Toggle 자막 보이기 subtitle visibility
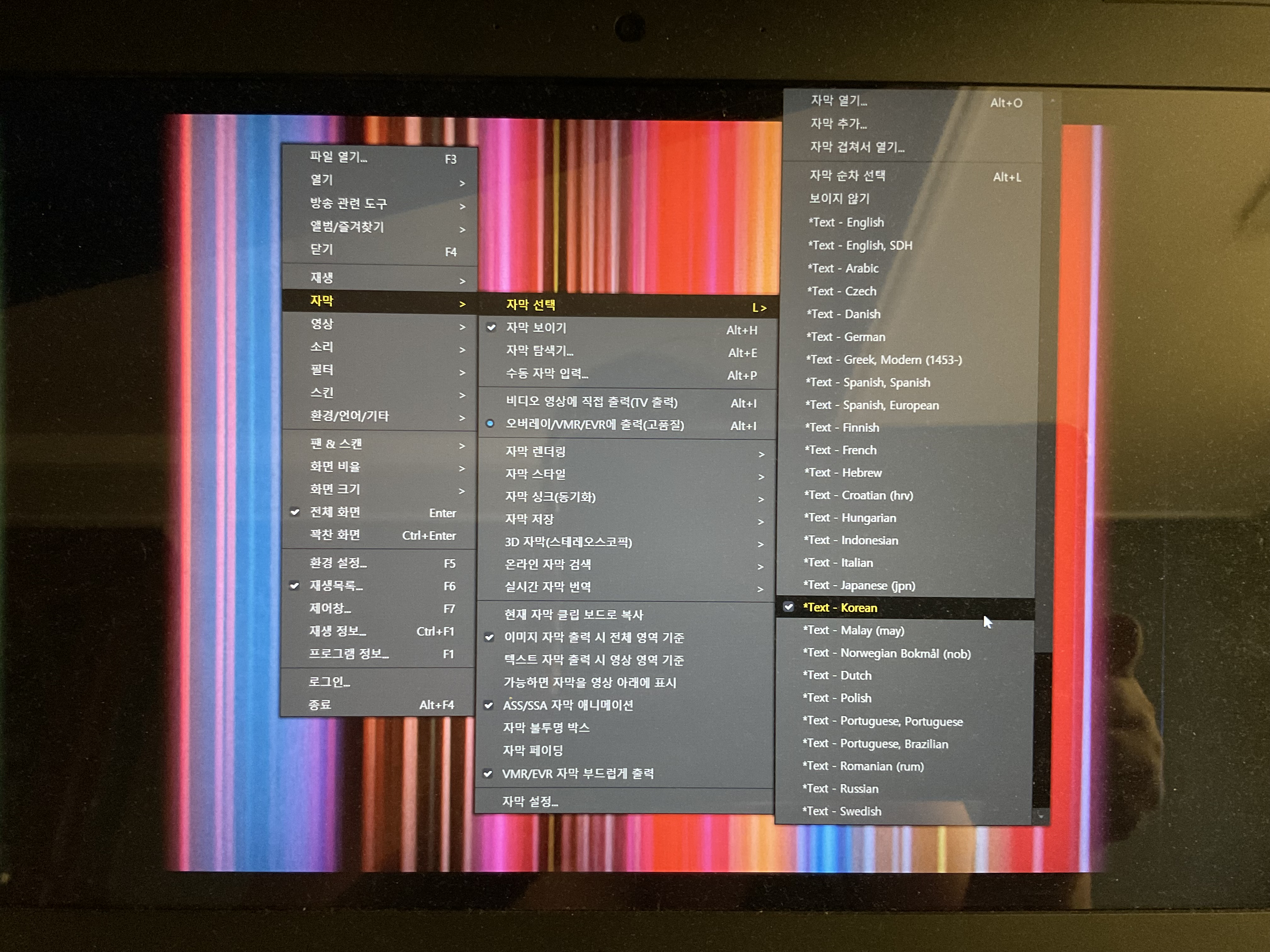The height and width of the screenshot is (952, 1270). 627,329
